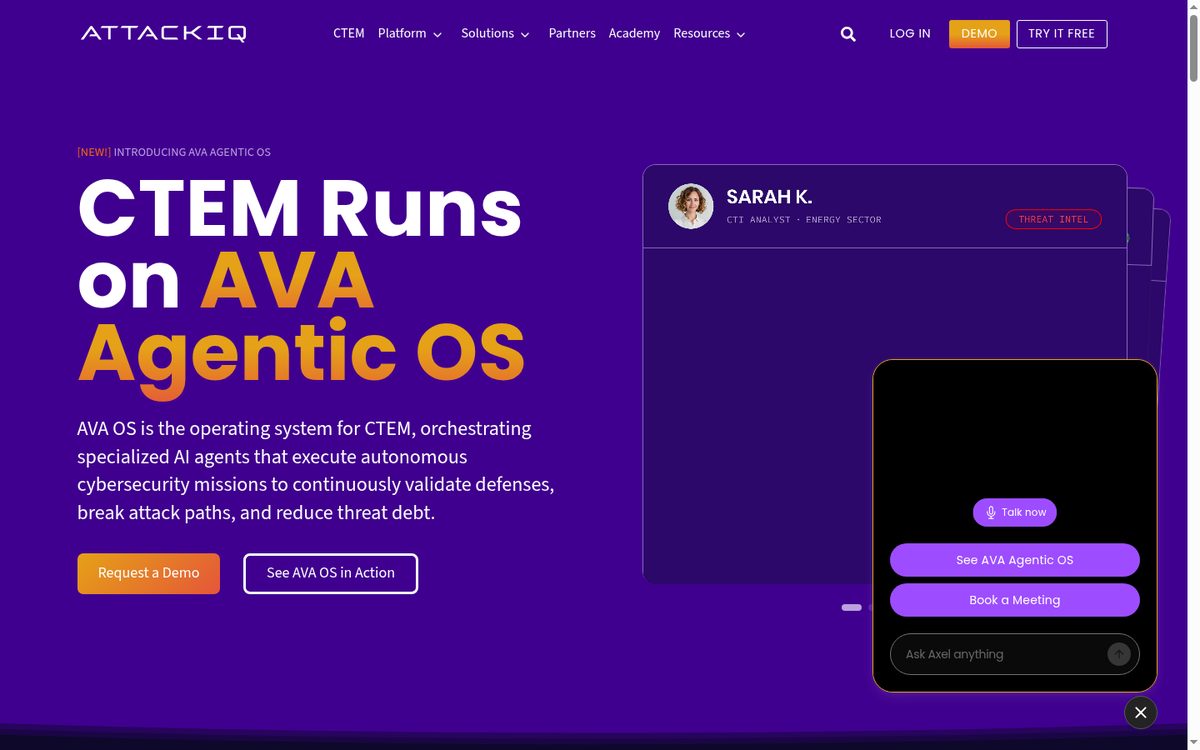Viewport: 1200px width, 750px height.
Task: Click the SARAH K. name heading
Action: tap(769, 197)
